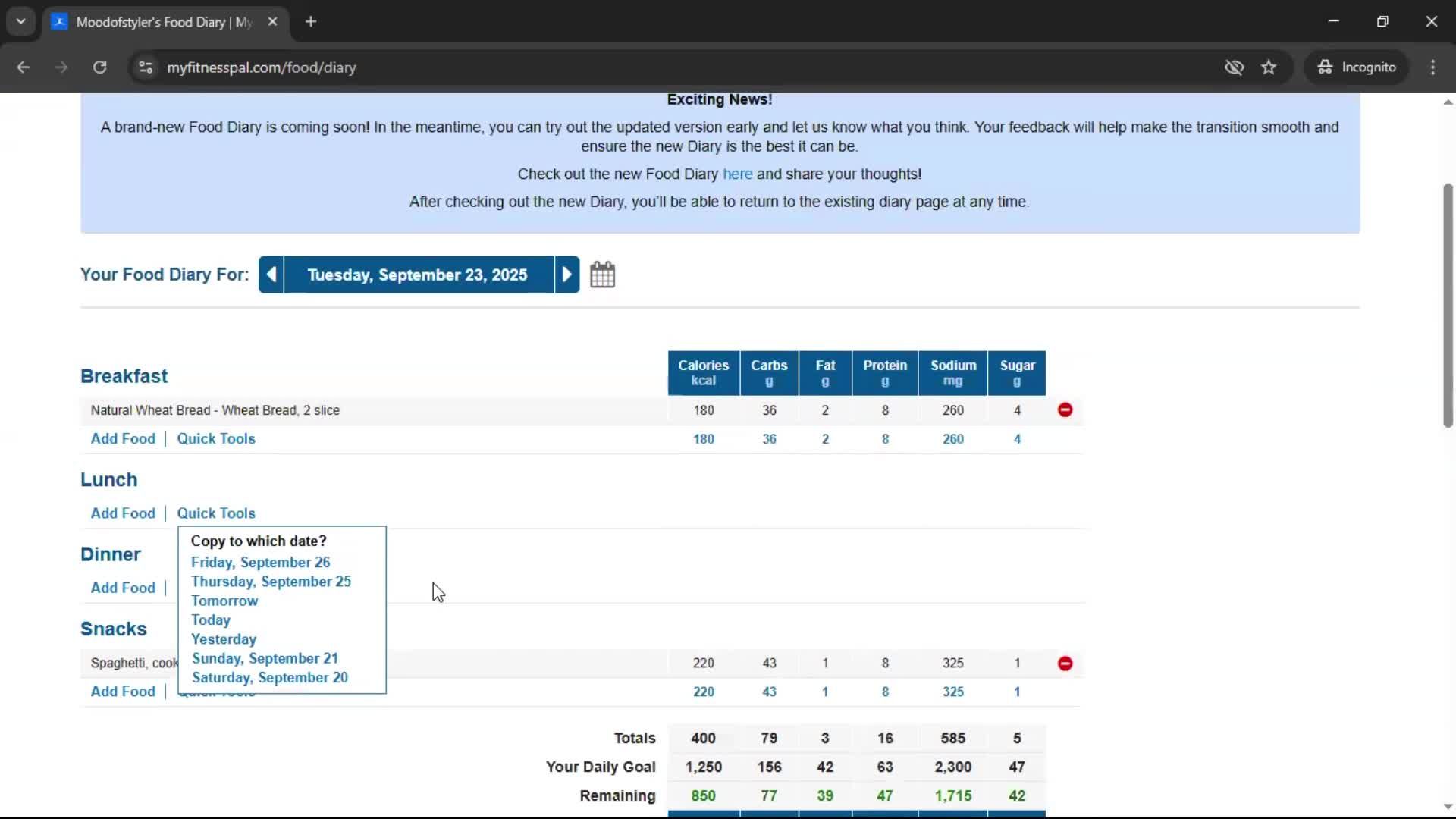Open Chrome's three-dot menu
The height and width of the screenshot is (819, 1456).
coord(1432,67)
